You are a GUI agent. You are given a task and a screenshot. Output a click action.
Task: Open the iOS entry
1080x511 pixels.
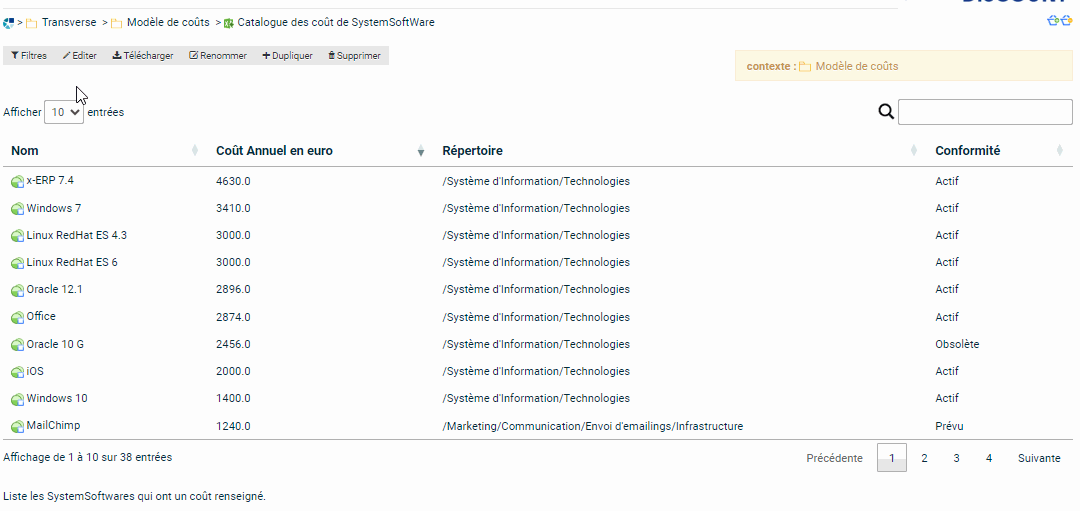click(35, 371)
